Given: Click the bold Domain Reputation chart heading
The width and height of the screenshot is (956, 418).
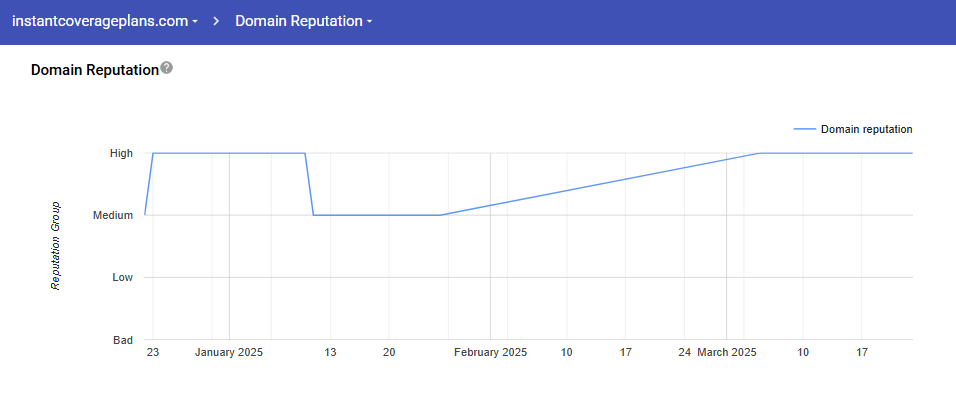Looking at the screenshot, I should pyautogui.click(x=95, y=70).
